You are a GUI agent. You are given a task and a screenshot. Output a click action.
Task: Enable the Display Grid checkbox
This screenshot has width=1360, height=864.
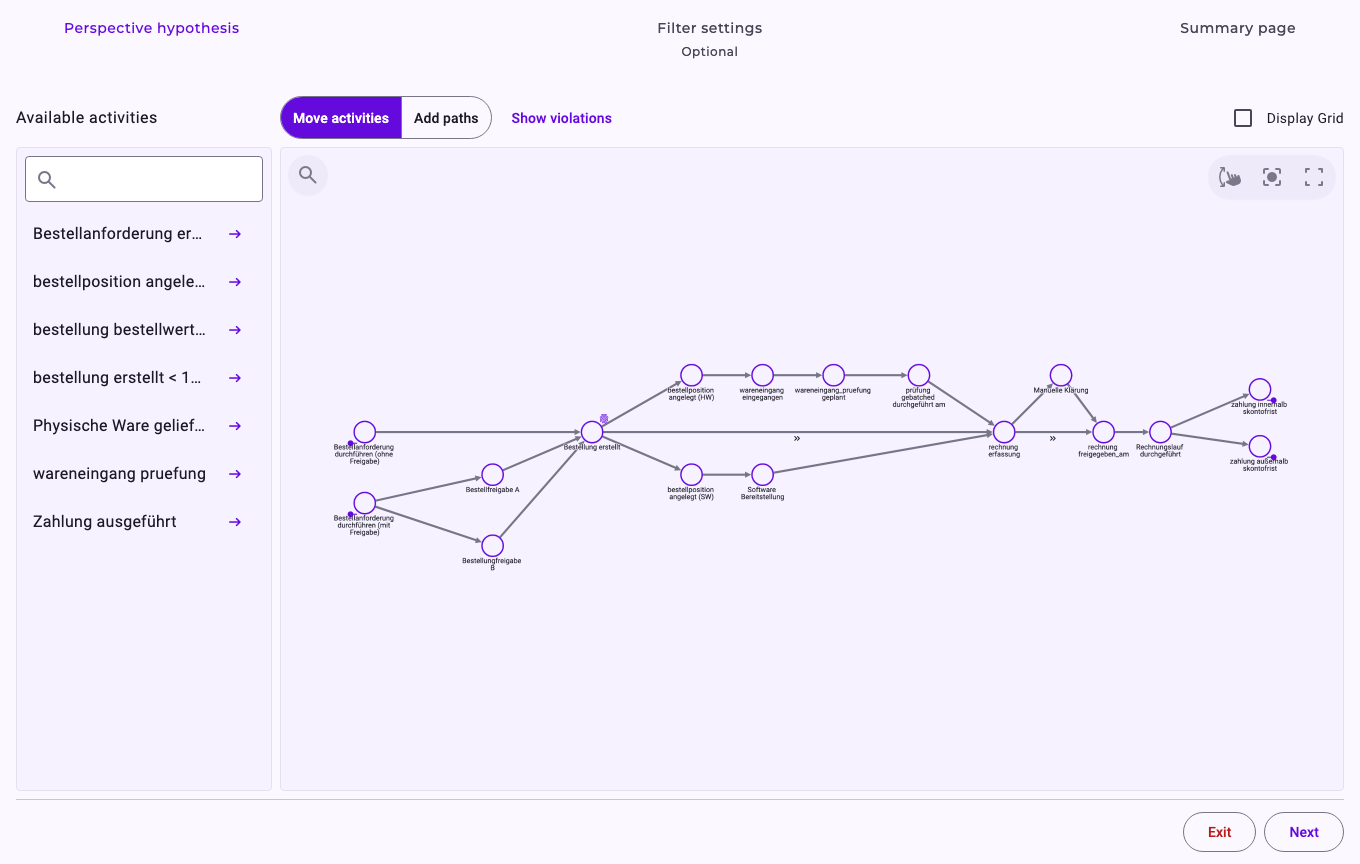1243,118
